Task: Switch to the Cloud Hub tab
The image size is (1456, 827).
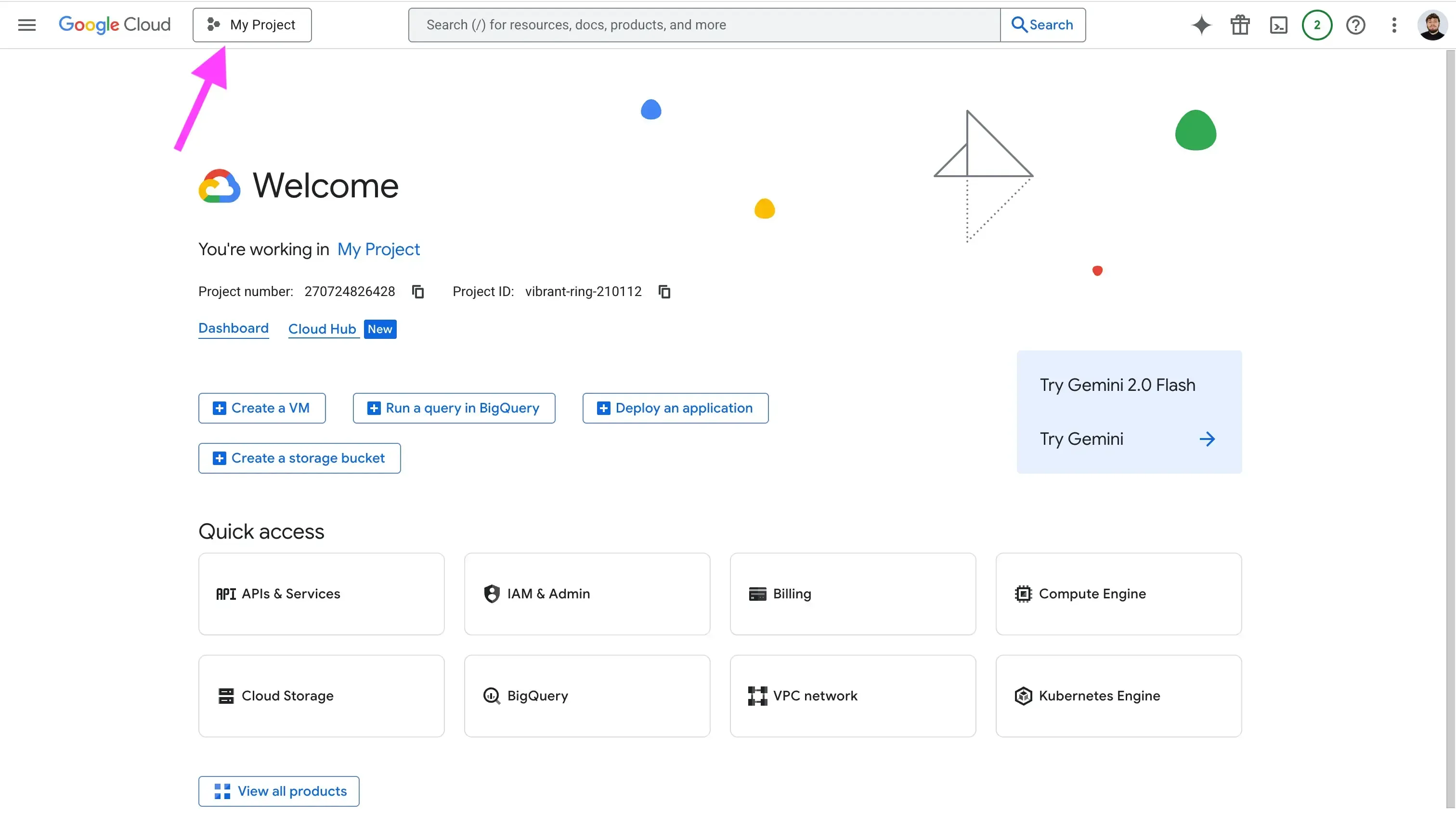Action: pyautogui.click(x=322, y=329)
